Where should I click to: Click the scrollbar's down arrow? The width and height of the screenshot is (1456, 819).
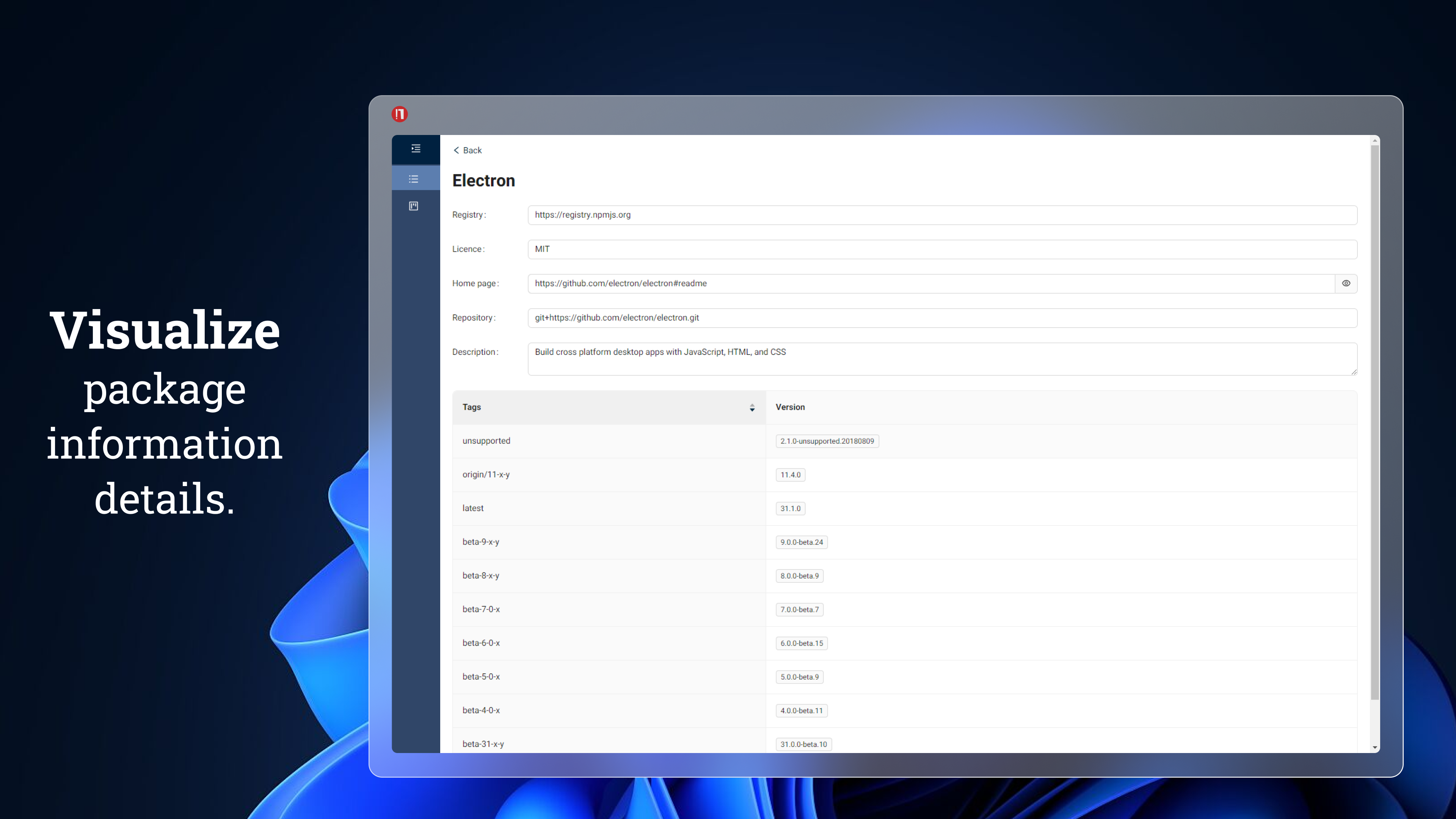pos(1375,747)
